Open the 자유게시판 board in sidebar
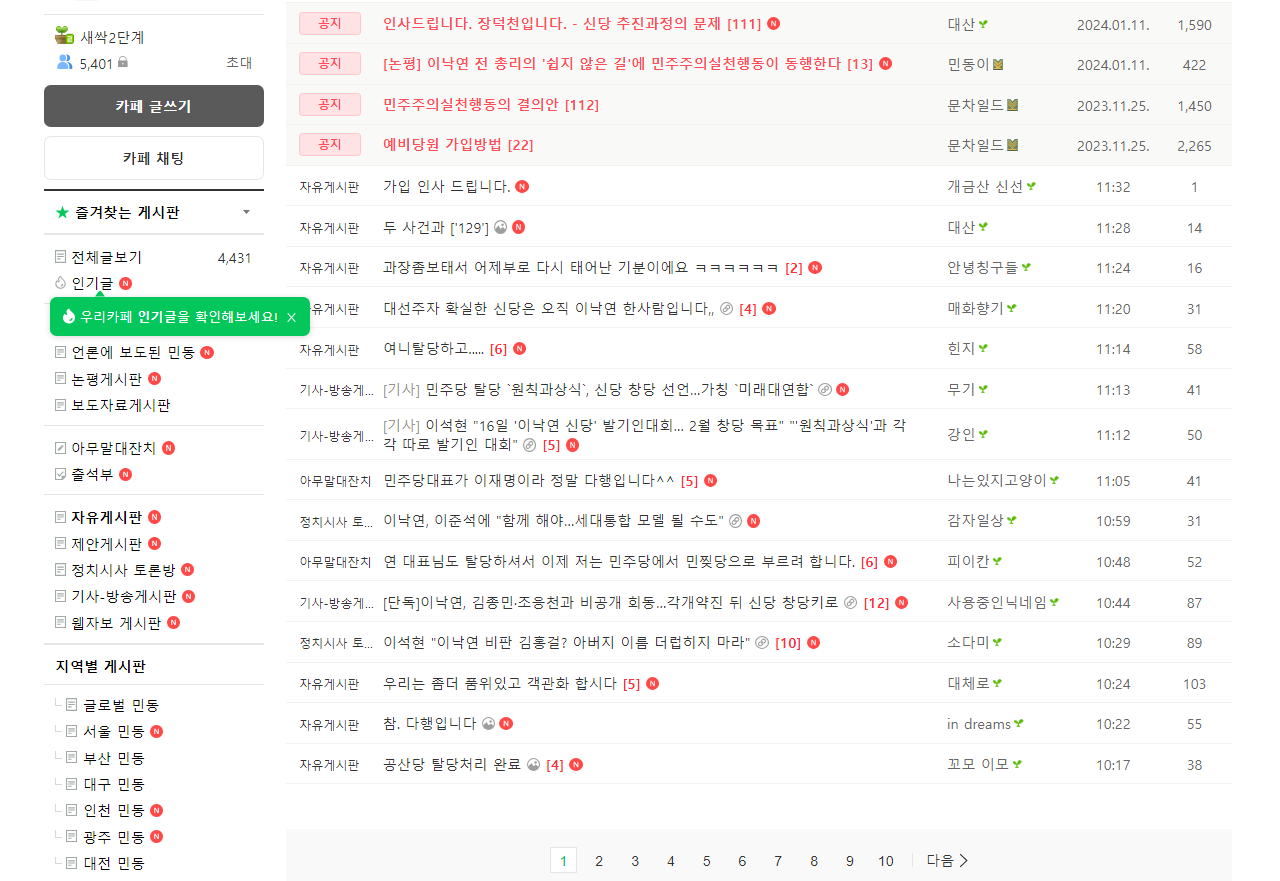 pyautogui.click(x=105, y=518)
